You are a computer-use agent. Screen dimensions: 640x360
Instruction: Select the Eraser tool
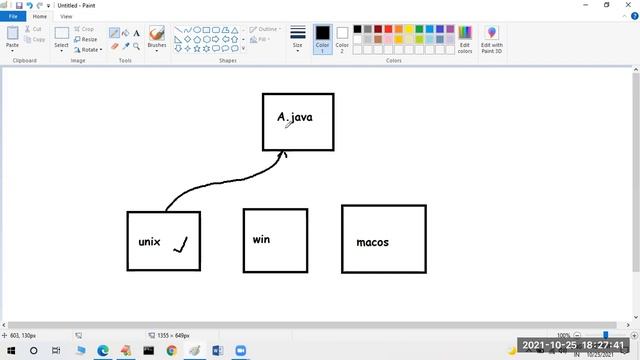(x=114, y=46)
